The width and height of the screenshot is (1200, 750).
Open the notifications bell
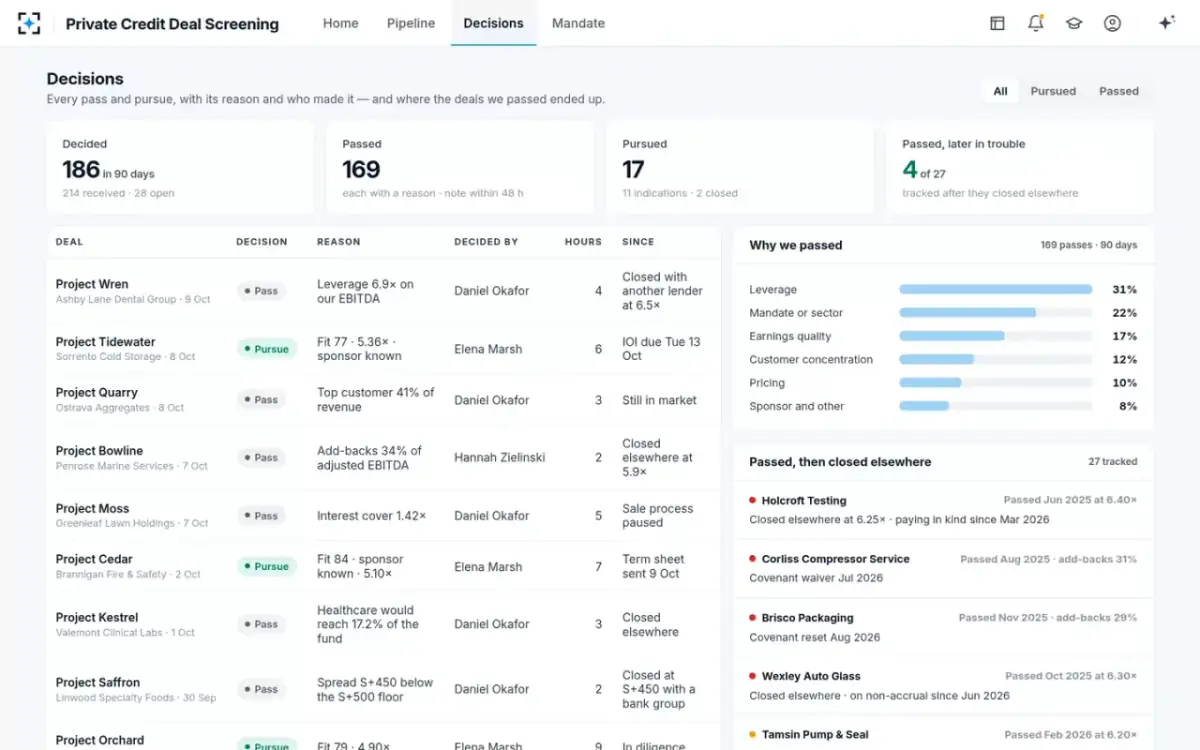pyautogui.click(x=1035, y=23)
